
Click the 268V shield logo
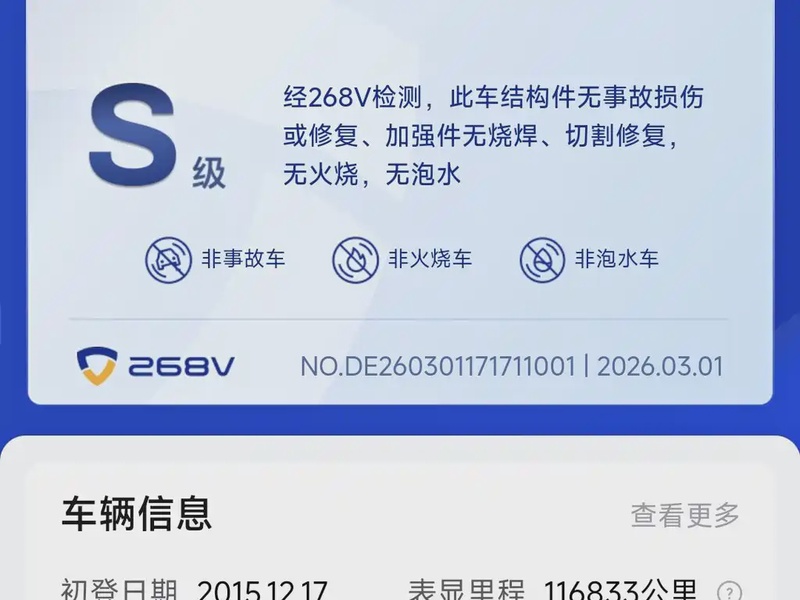click(97, 366)
